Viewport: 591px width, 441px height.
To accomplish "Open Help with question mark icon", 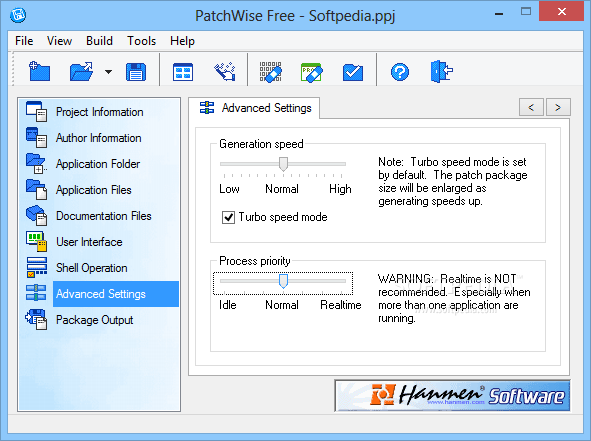I will (x=400, y=72).
